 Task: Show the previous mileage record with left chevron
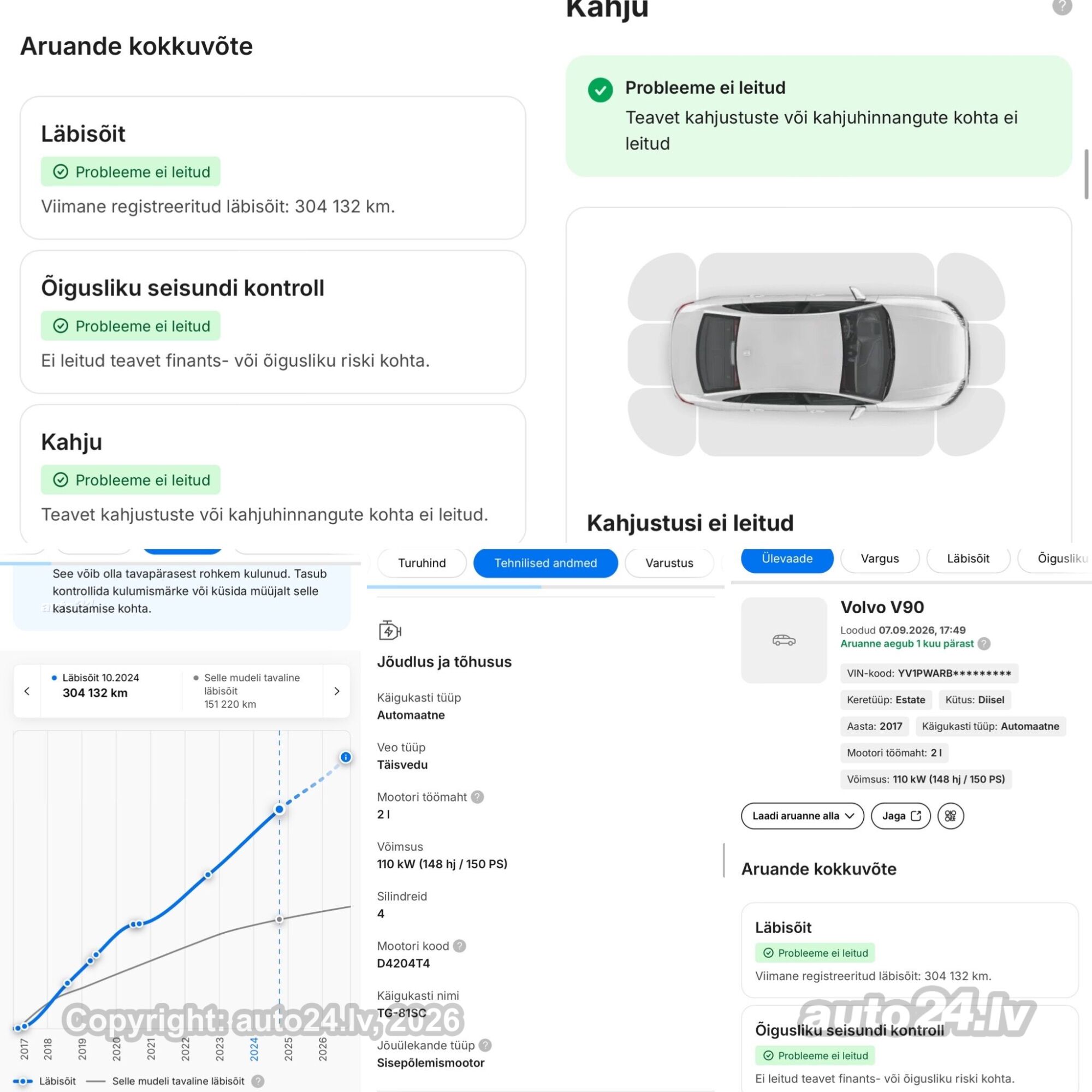(27, 691)
